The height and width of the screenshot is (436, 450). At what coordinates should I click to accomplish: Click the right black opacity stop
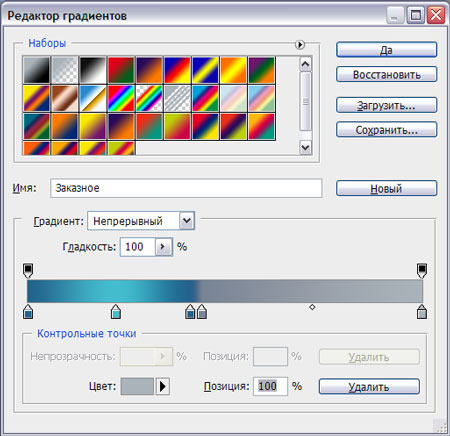click(422, 270)
